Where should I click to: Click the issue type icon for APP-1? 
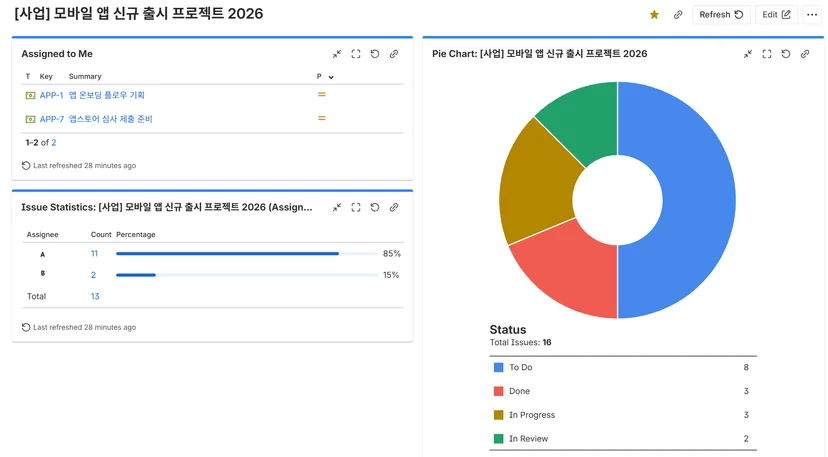click(30, 95)
